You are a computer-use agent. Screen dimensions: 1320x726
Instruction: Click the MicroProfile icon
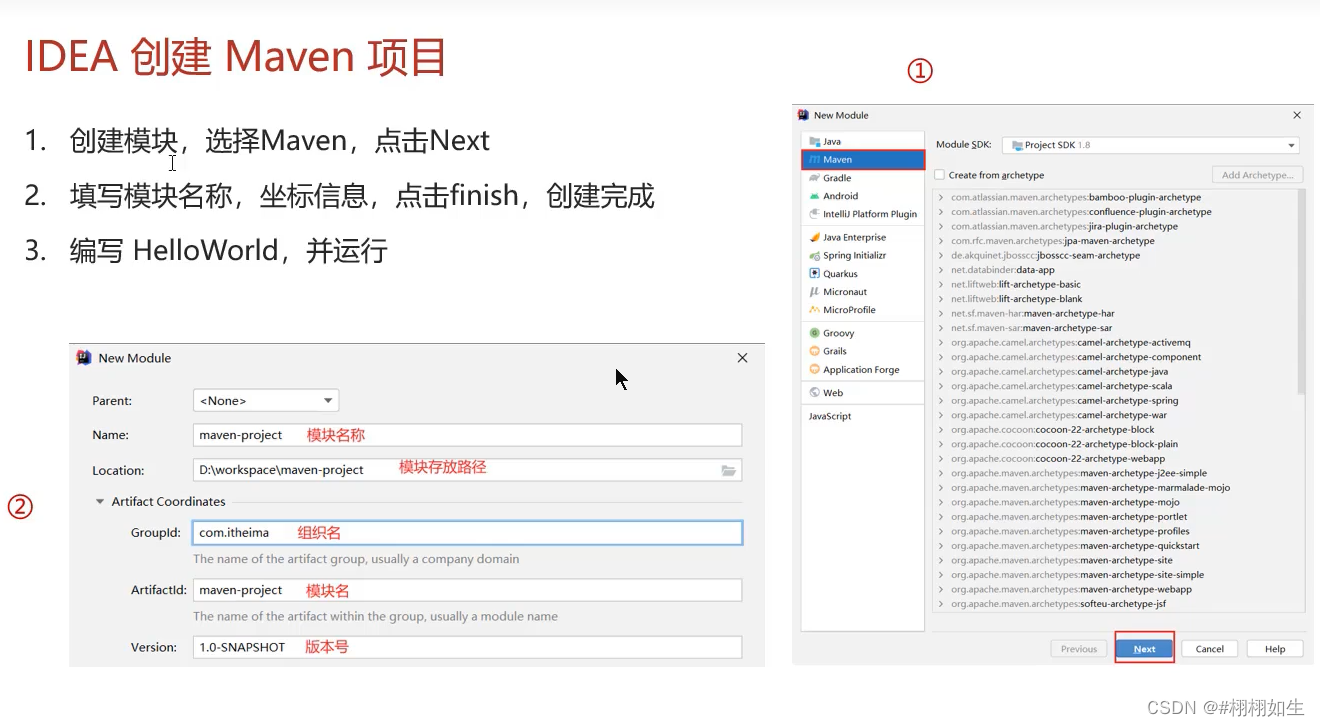pyautogui.click(x=815, y=309)
